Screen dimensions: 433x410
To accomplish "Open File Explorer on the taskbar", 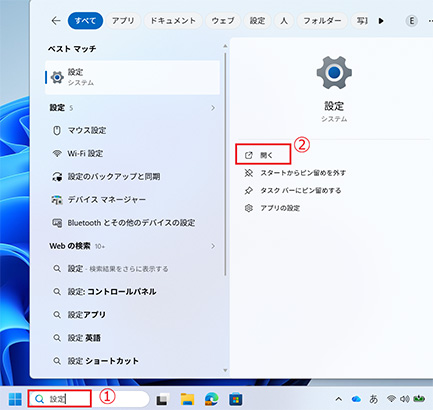I will coord(187,399).
